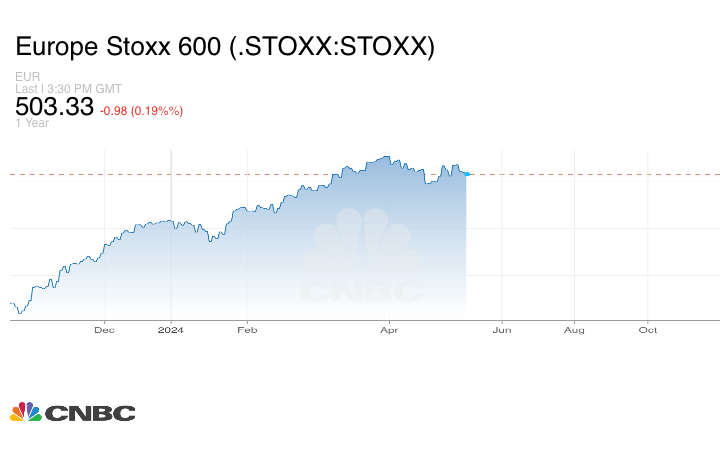The height and width of the screenshot is (450, 720).
Task: Click the Last 3:30 PM GMT timestamp
Action: 69,89
